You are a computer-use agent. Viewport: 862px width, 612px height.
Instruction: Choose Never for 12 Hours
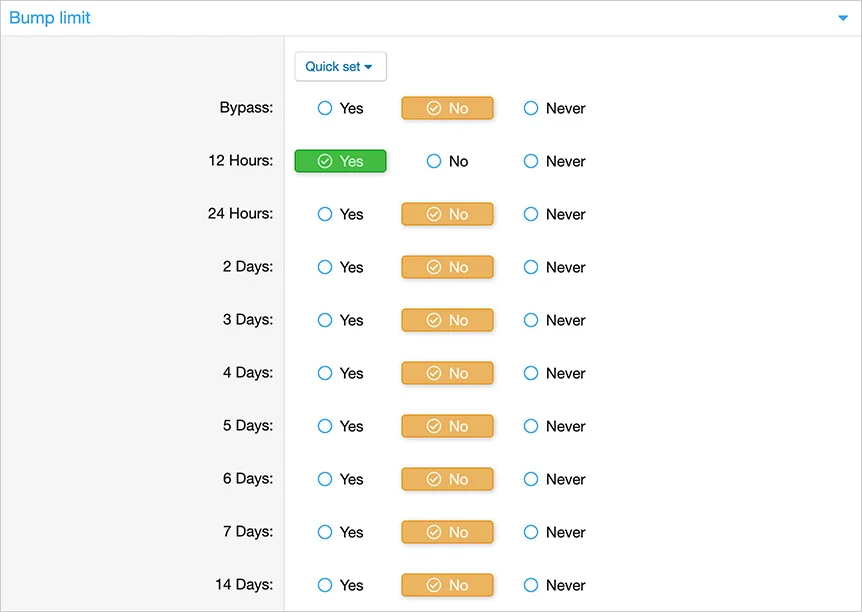pyautogui.click(x=531, y=161)
